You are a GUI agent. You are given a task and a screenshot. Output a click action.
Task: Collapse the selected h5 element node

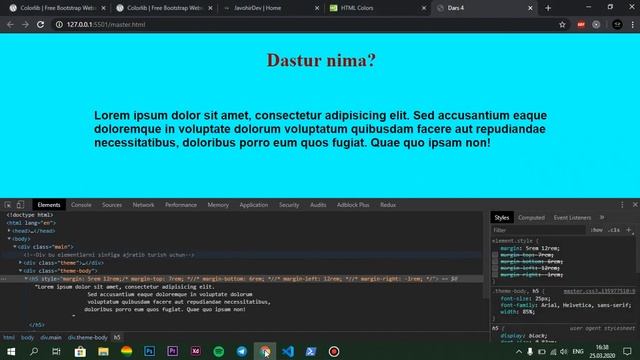(26, 279)
